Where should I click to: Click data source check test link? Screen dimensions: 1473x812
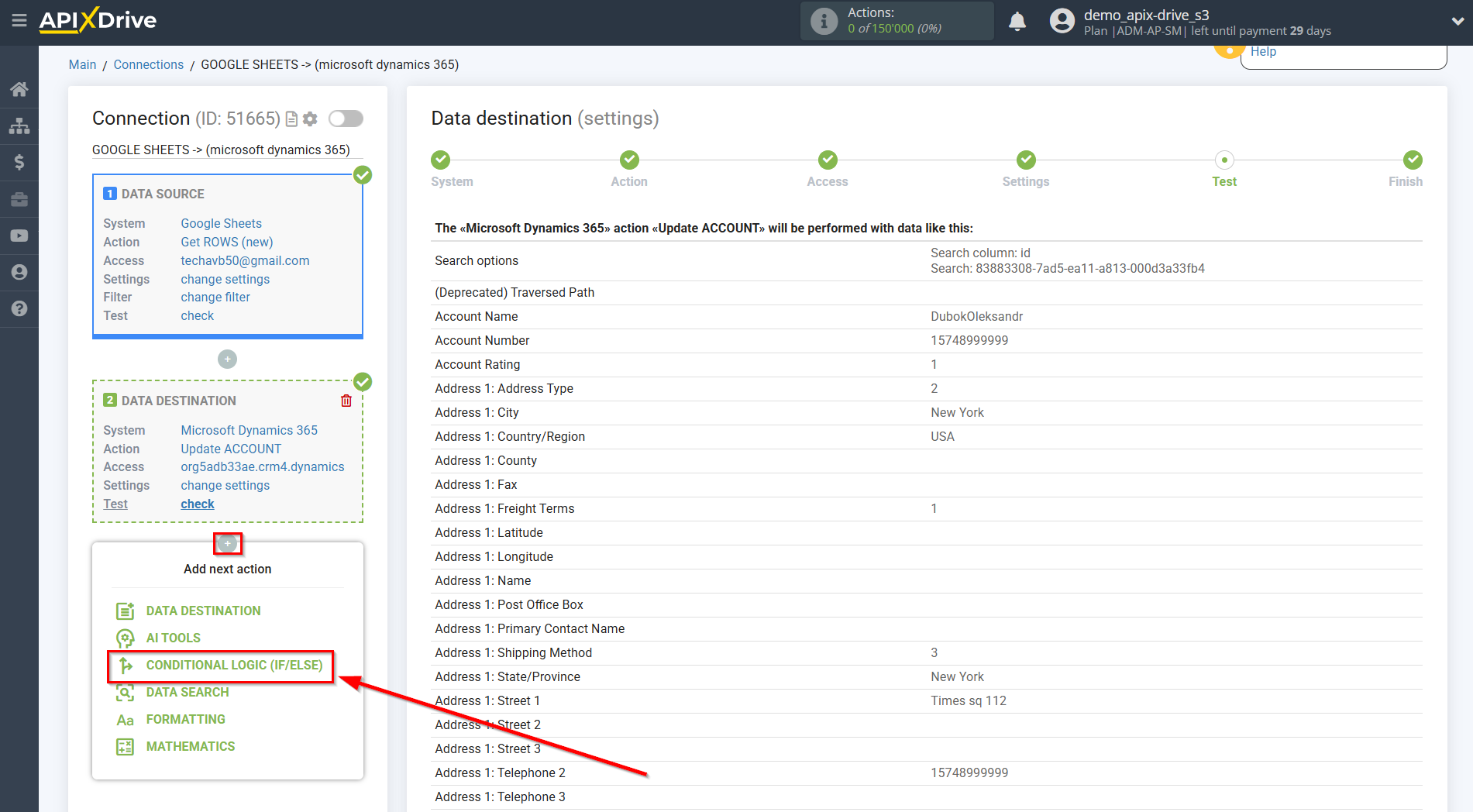point(197,315)
